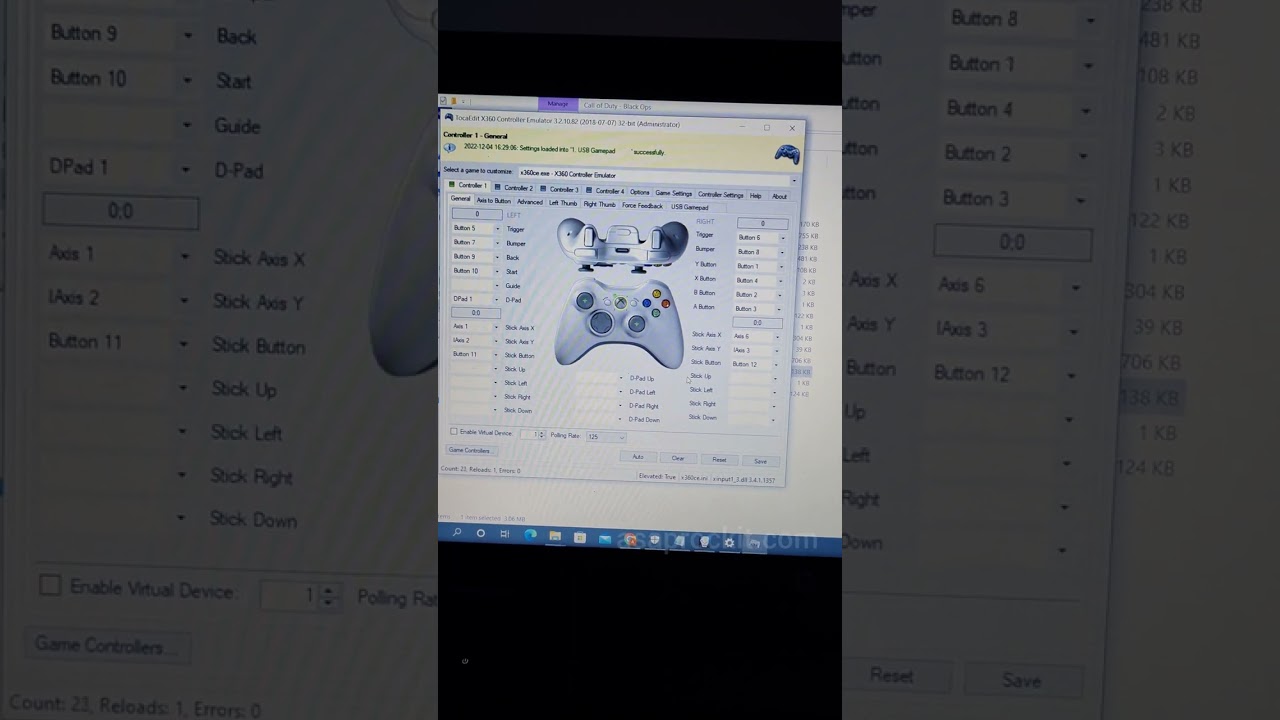Open the X Button dropdown showing Button 4
This screenshot has height=720, width=1280.
(x=762, y=280)
